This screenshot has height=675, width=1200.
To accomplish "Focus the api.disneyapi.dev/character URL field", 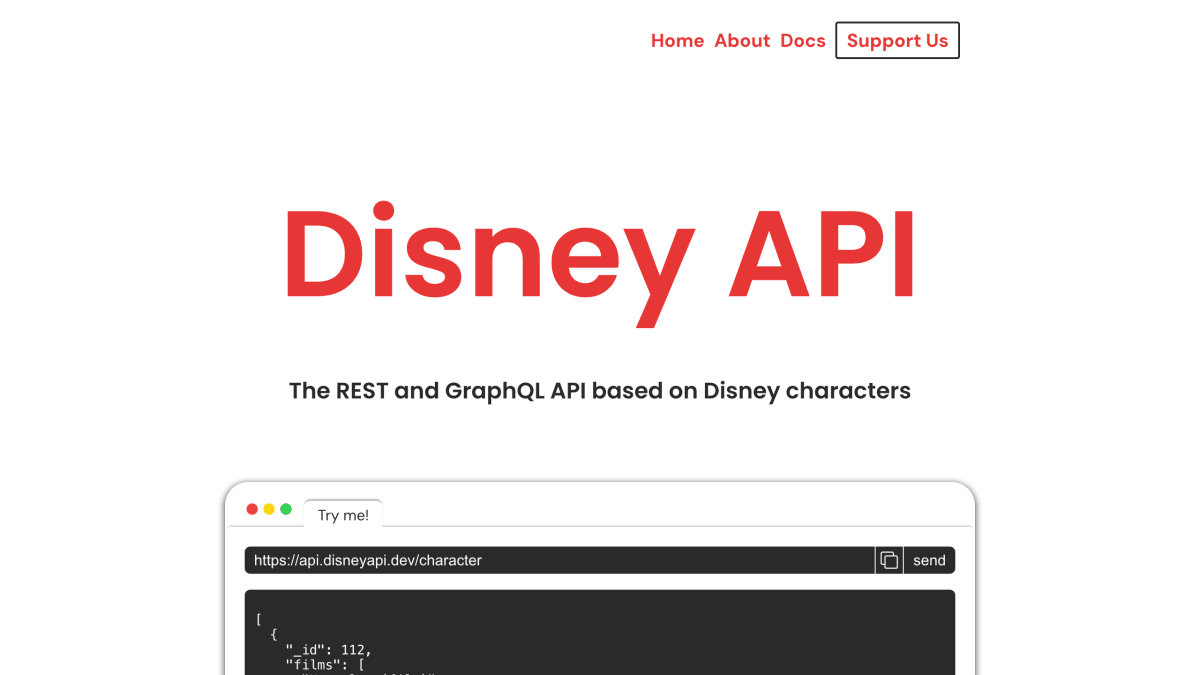I will 559,560.
